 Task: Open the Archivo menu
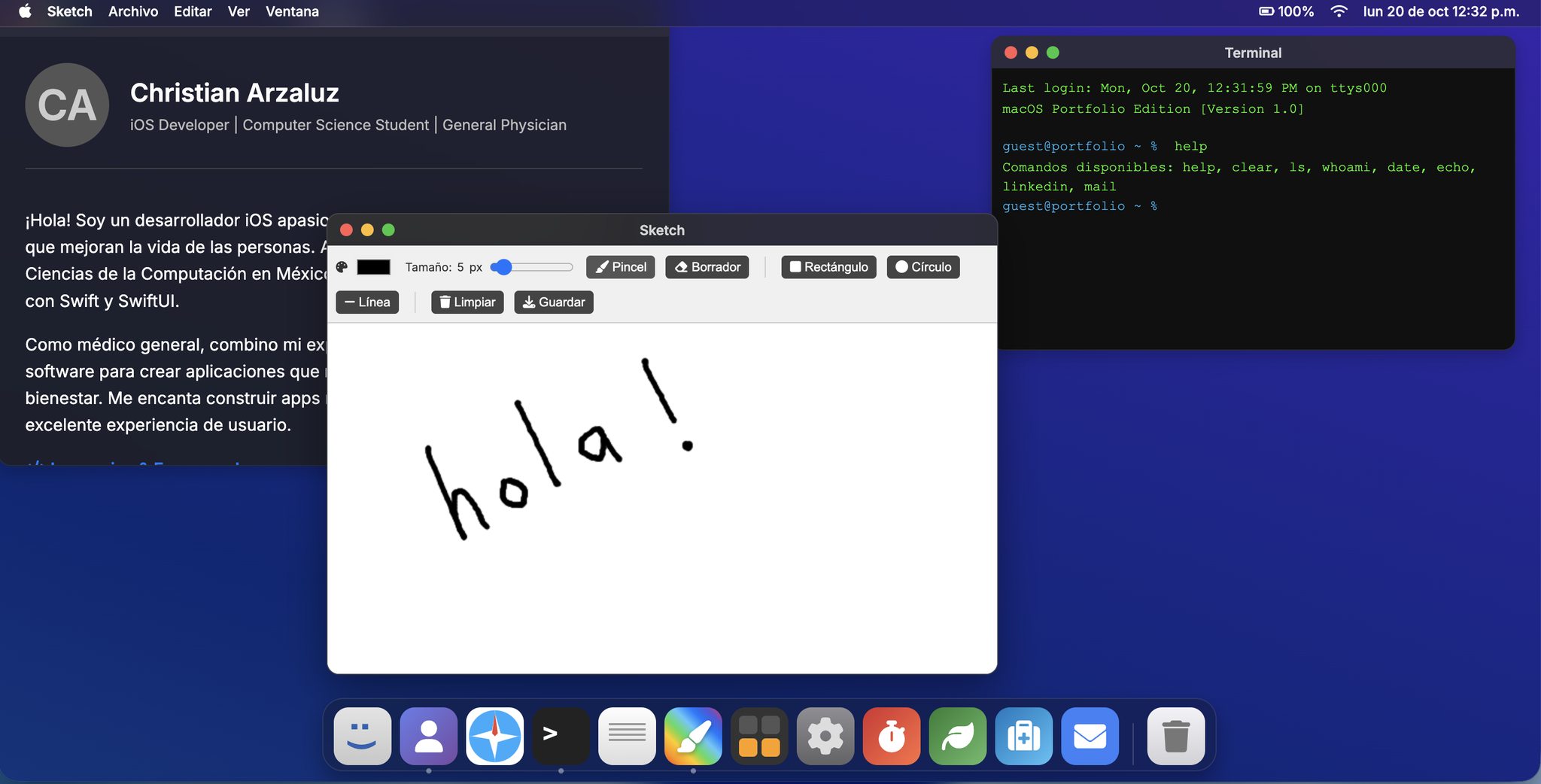(x=133, y=11)
